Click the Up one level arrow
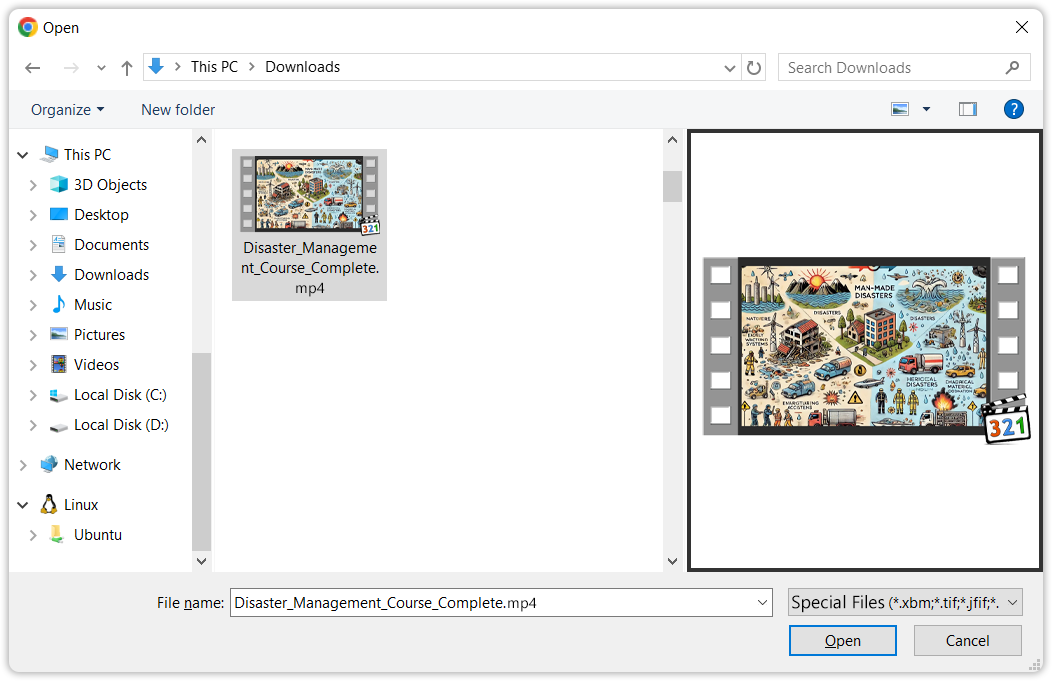 point(127,68)
